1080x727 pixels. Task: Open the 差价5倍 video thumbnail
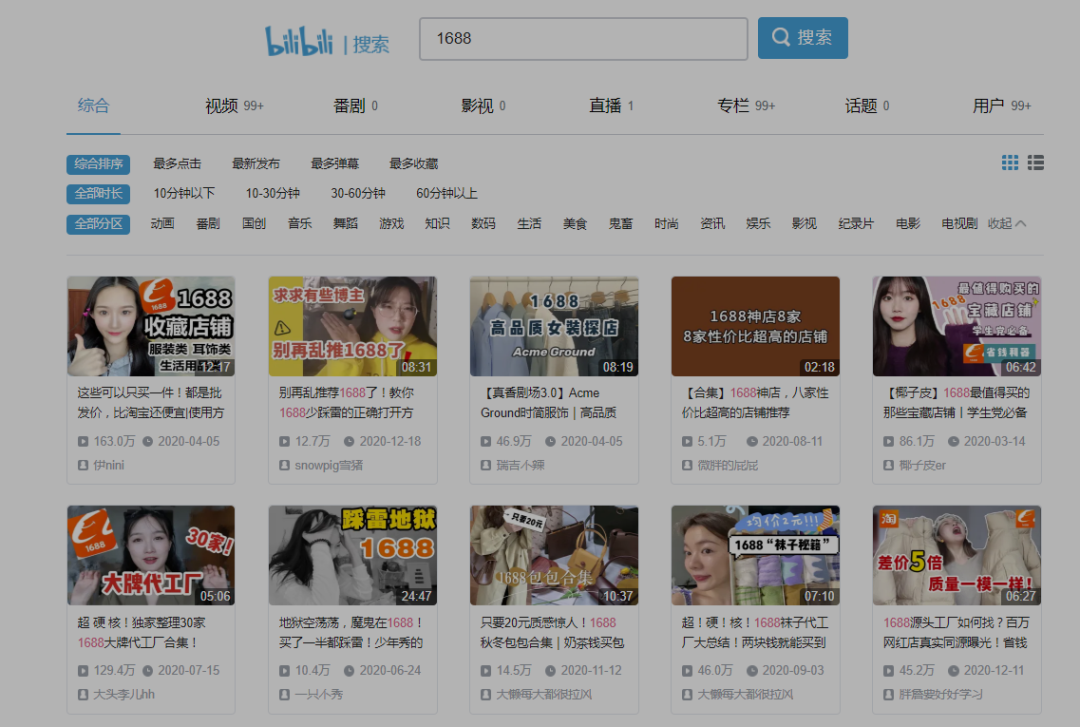click(957, 555)
